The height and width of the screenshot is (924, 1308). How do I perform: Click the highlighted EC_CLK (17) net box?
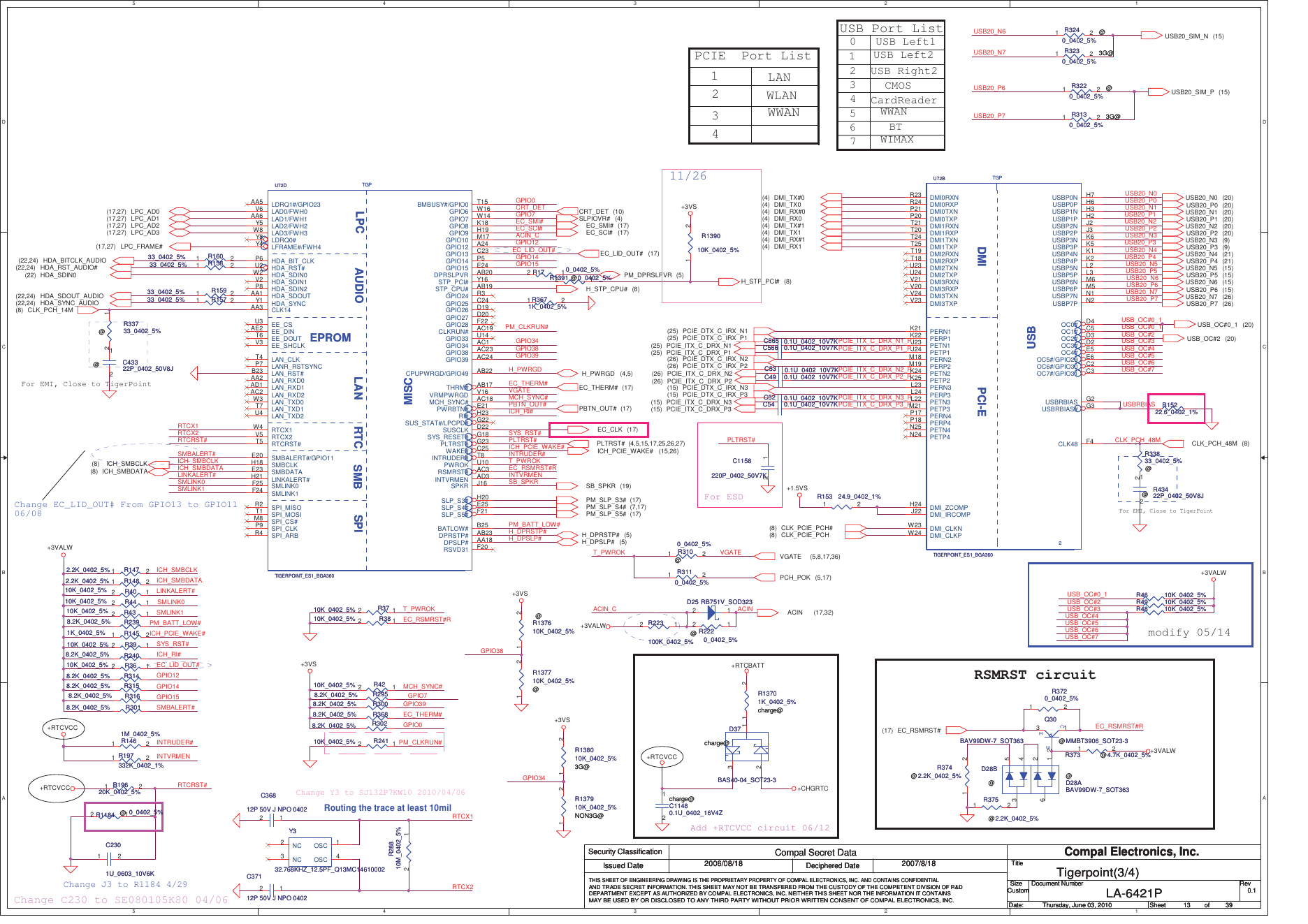599,430
